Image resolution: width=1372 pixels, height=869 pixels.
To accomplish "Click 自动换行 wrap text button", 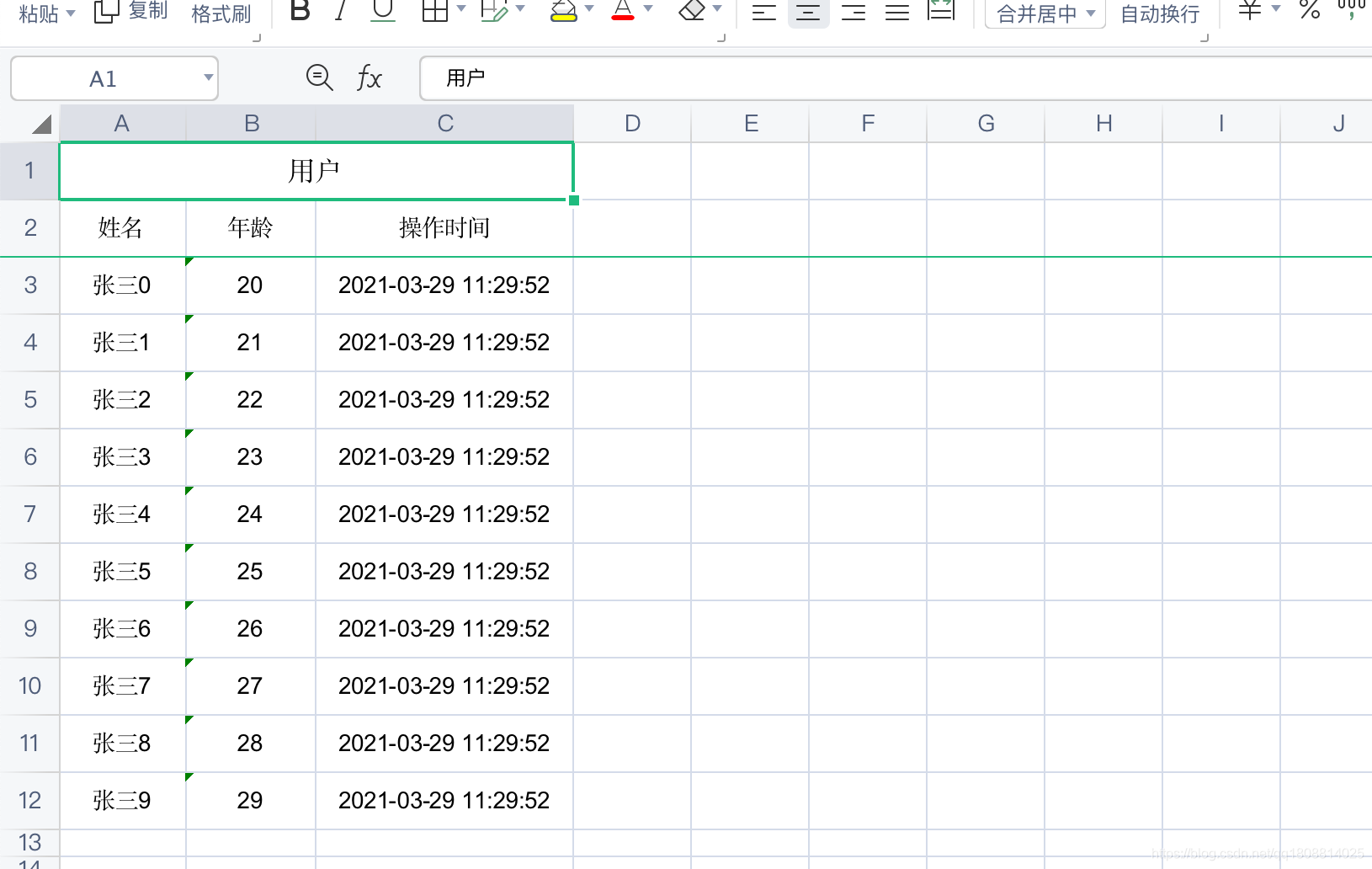I will pyautogui.click(x=1160, y=14).
